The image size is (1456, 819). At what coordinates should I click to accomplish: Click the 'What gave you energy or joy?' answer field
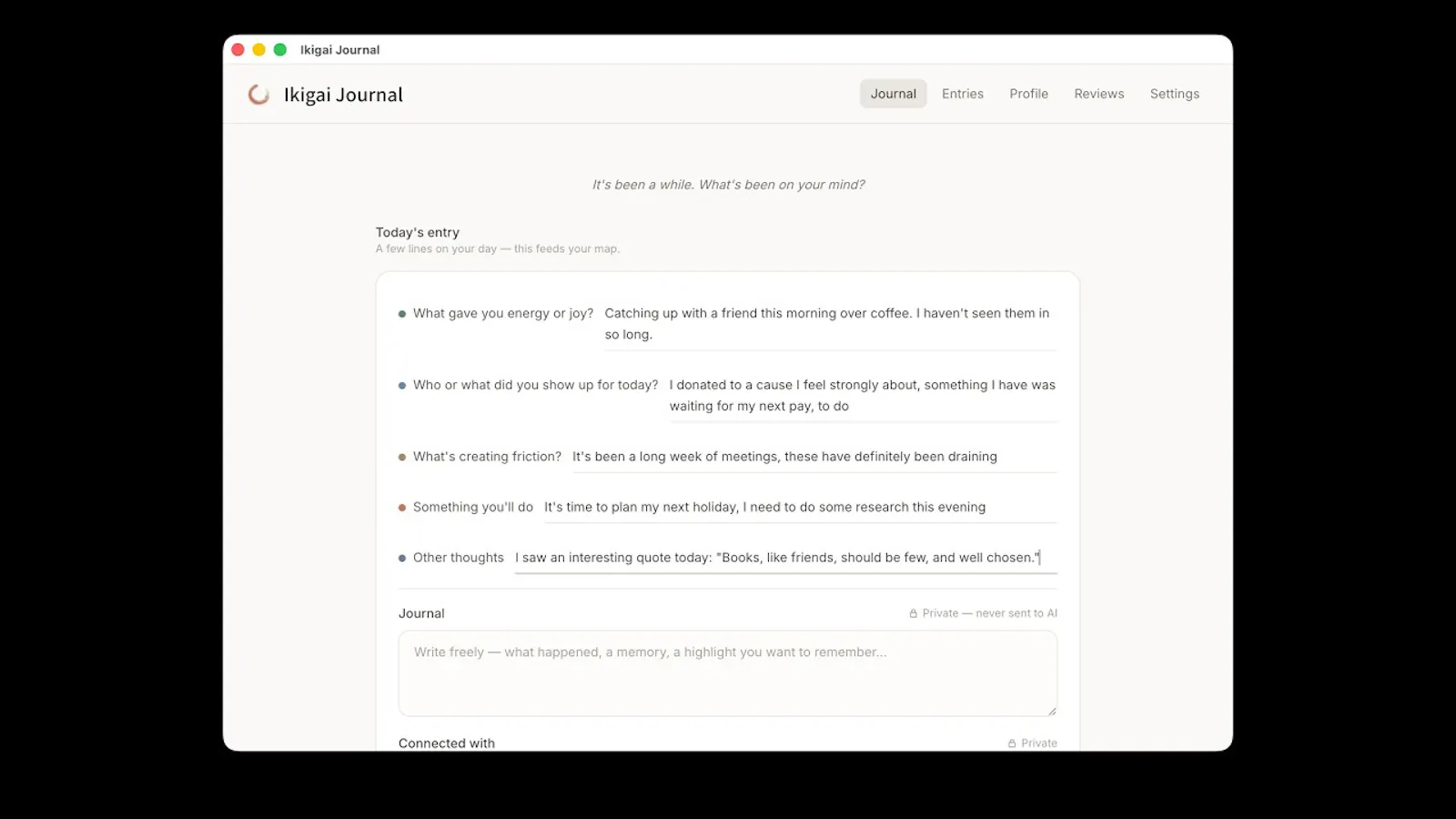[x=830, y=324]
